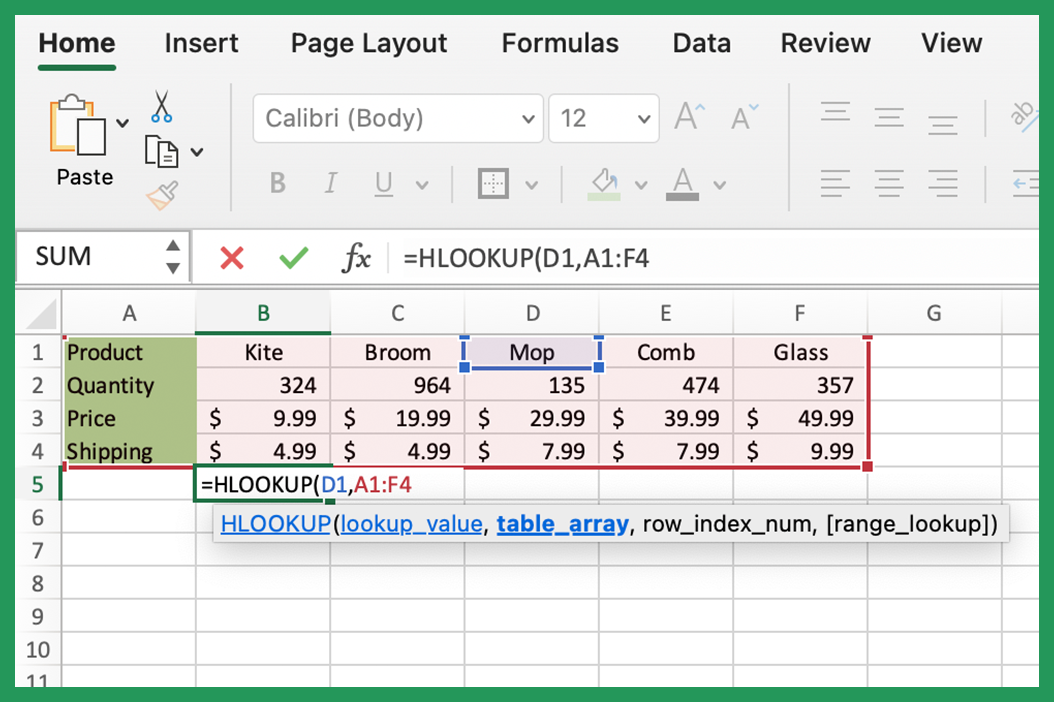The height and width of the screenshot is (702, 1054).
Task: Apply bold formatting
Action: coord(277,184)
